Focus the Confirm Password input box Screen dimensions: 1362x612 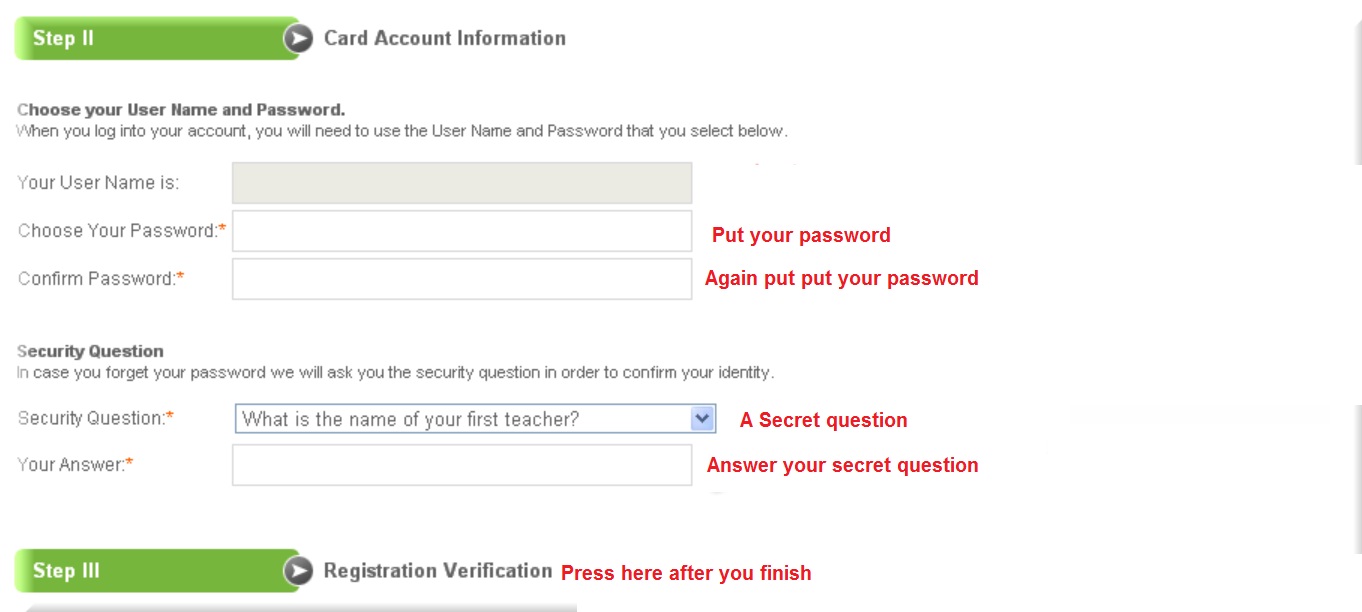tap(461, 279)
